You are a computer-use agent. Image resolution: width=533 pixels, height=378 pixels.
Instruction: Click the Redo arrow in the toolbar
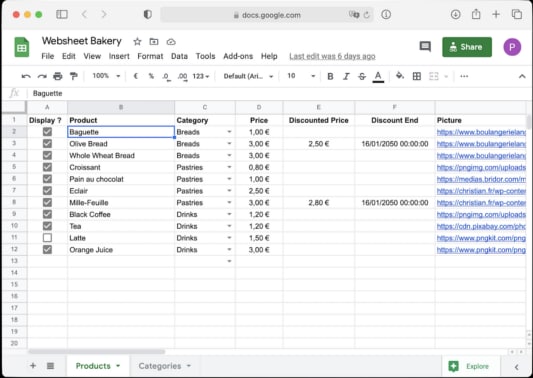(42, 76)
